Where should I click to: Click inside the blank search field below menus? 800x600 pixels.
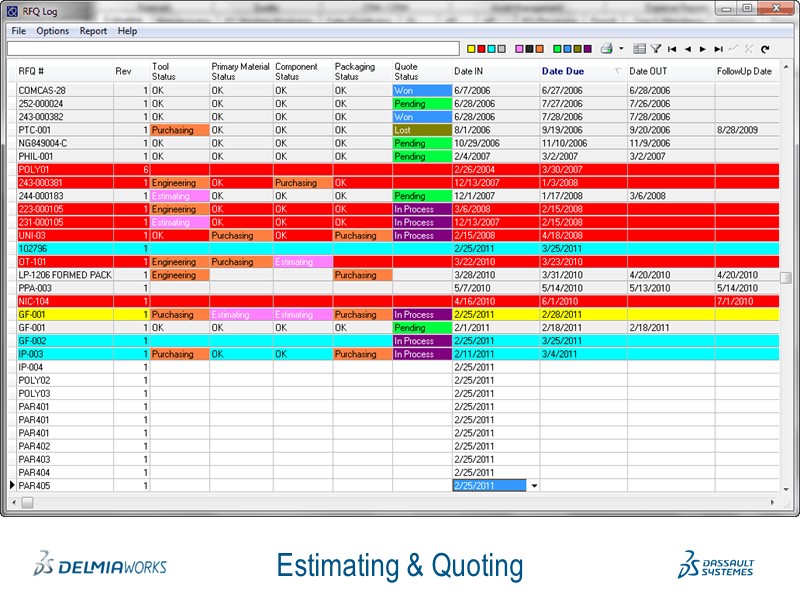(230, 47)
